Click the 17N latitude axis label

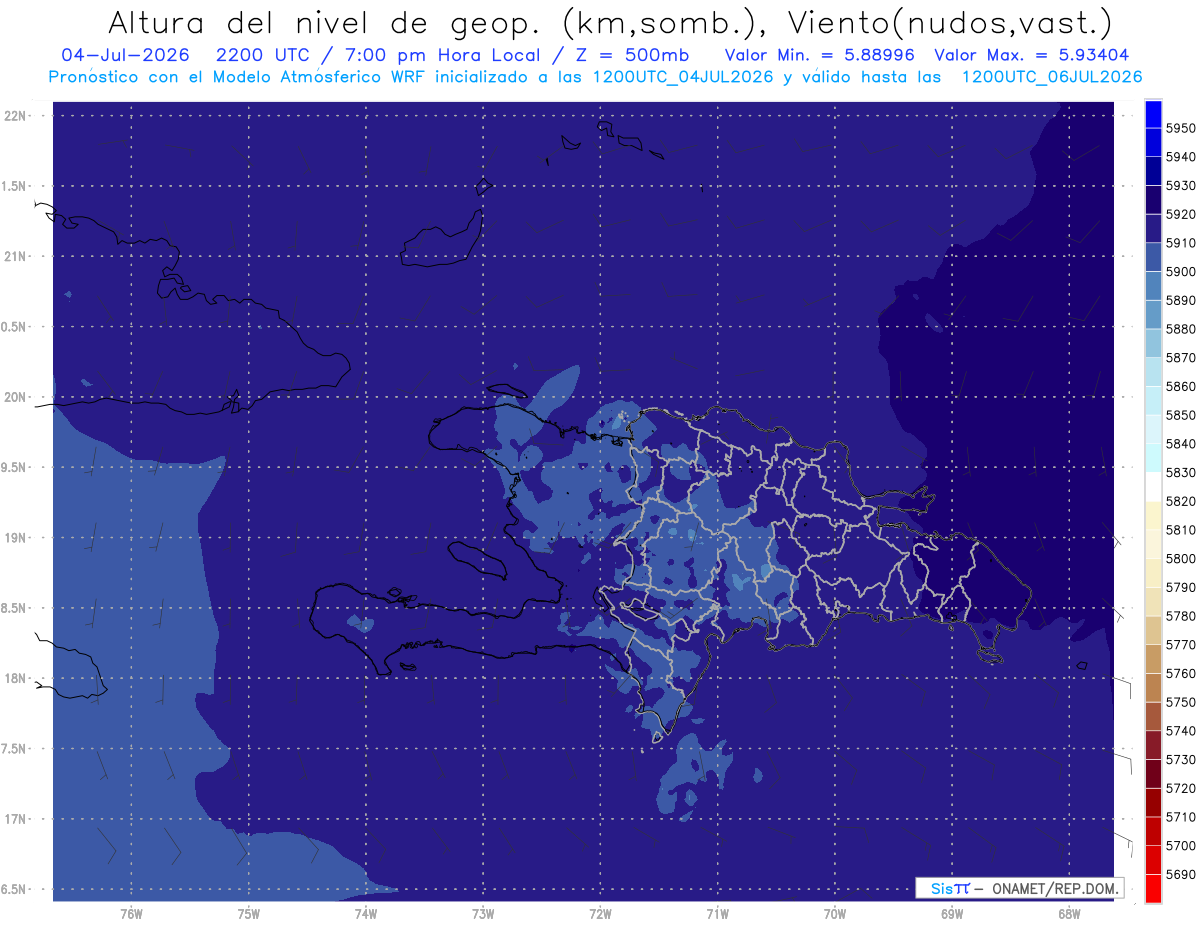click(14, 819)
